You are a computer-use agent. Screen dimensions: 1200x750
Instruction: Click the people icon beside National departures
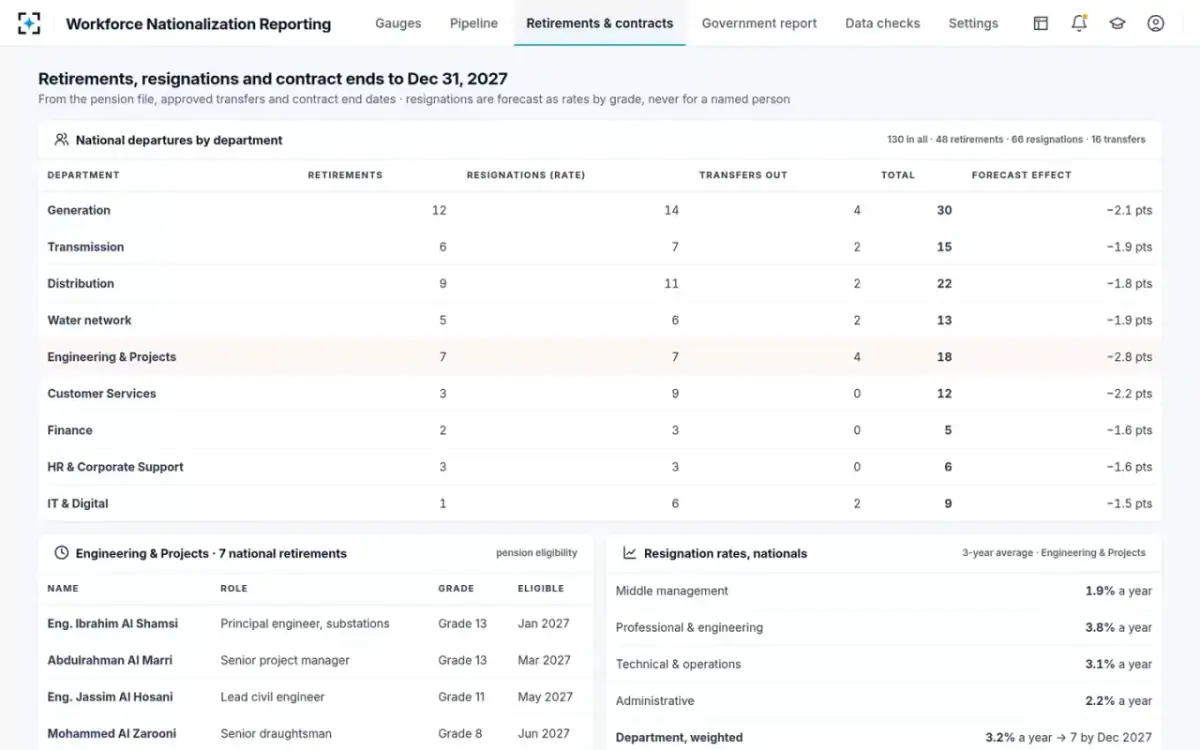point(61,140)
